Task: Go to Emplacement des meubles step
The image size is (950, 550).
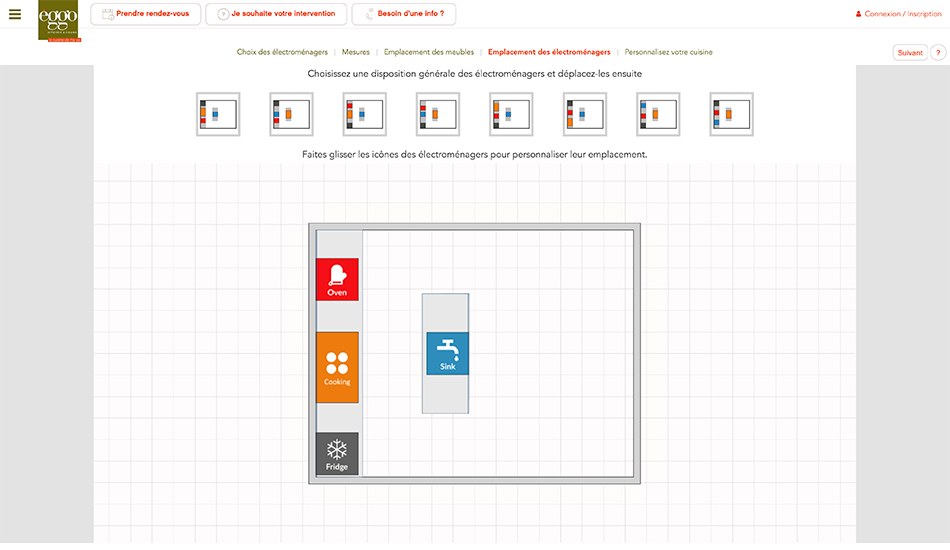Action: click(429, 52)
